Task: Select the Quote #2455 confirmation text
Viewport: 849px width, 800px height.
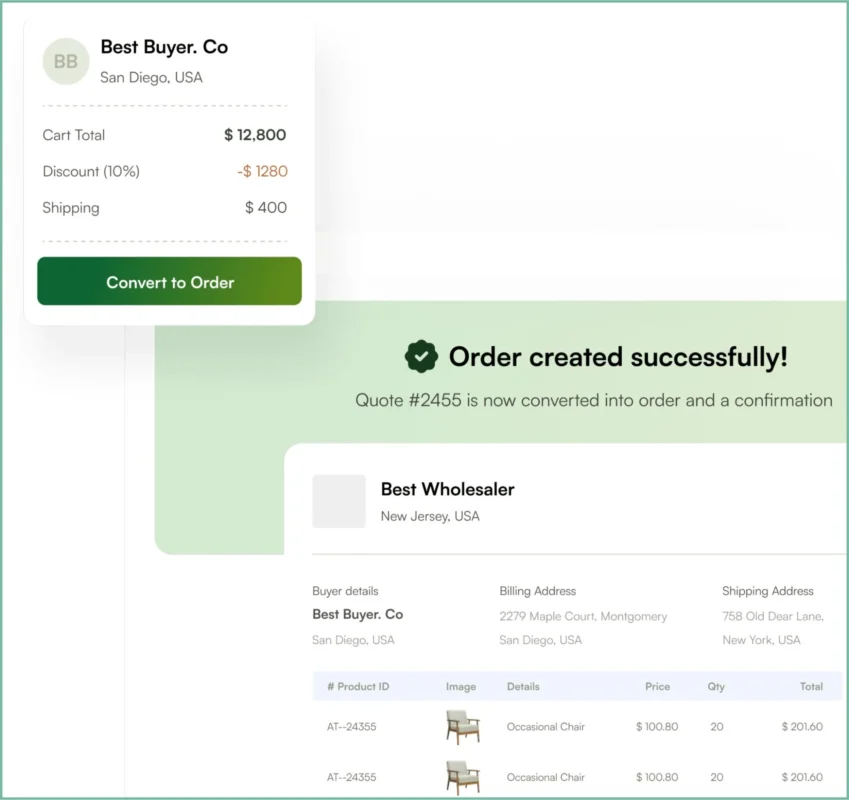Action: click(x=593, y=400)
